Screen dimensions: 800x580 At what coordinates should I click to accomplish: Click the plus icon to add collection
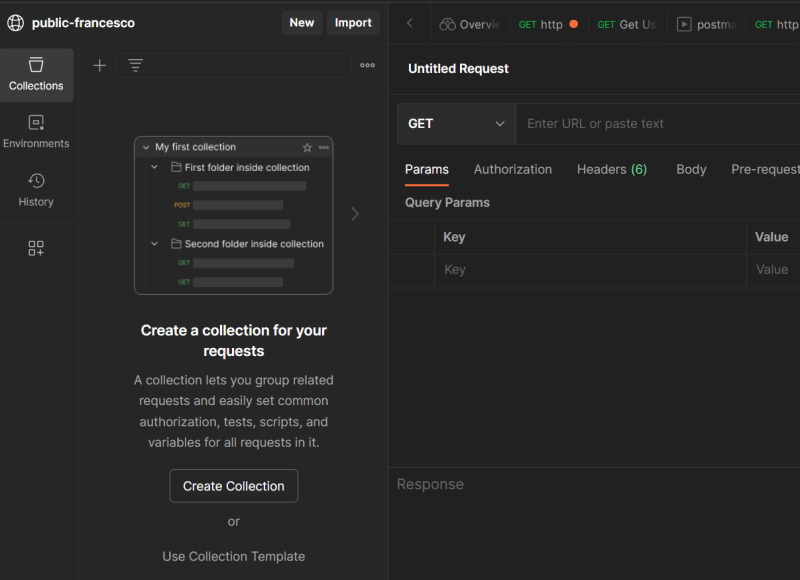[100, 66]
